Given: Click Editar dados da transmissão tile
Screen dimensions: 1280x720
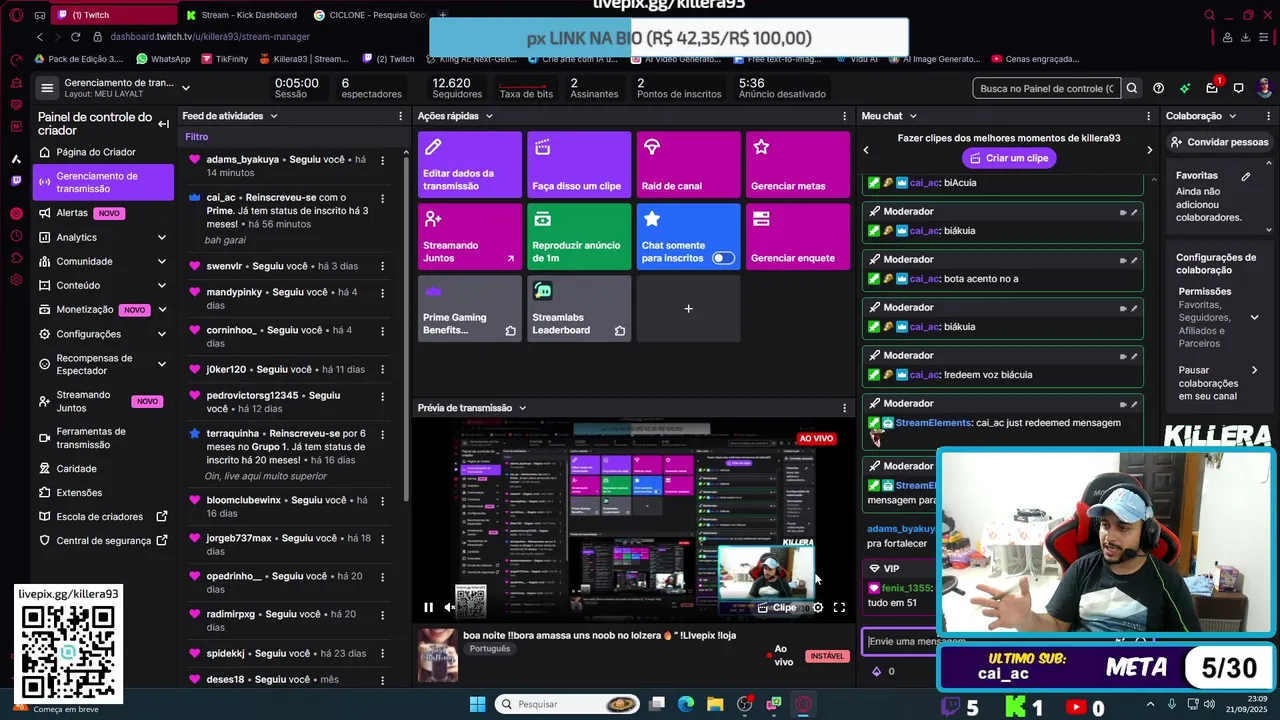Looking at the screenshot, I should (470, 165).
